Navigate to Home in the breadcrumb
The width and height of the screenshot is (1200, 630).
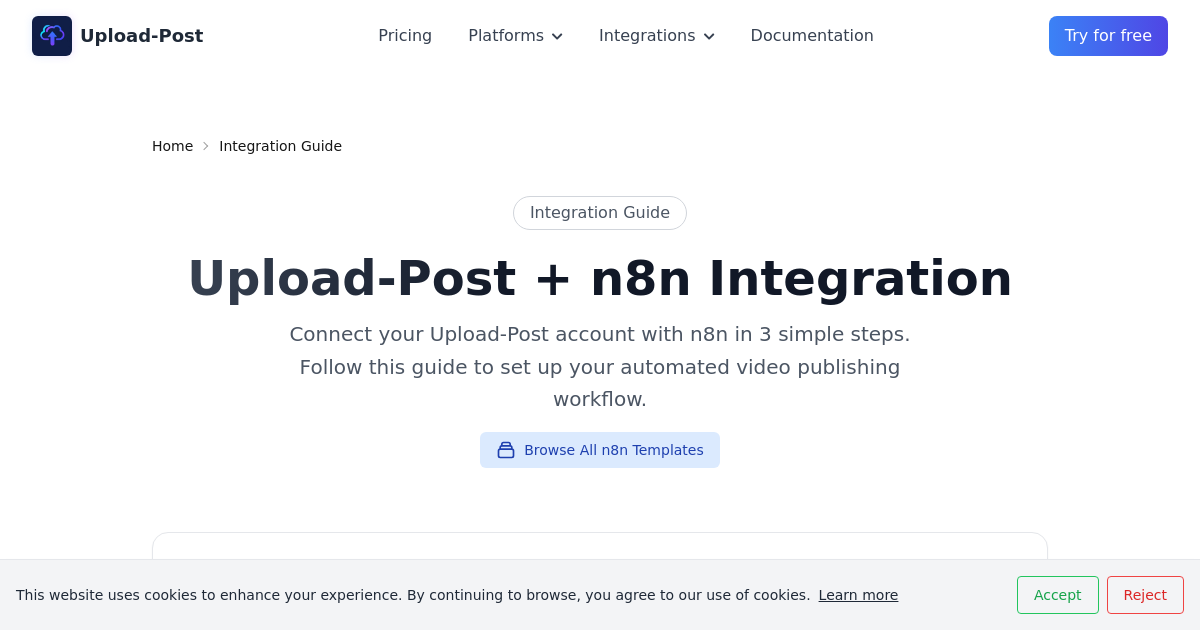coord(172,146)
